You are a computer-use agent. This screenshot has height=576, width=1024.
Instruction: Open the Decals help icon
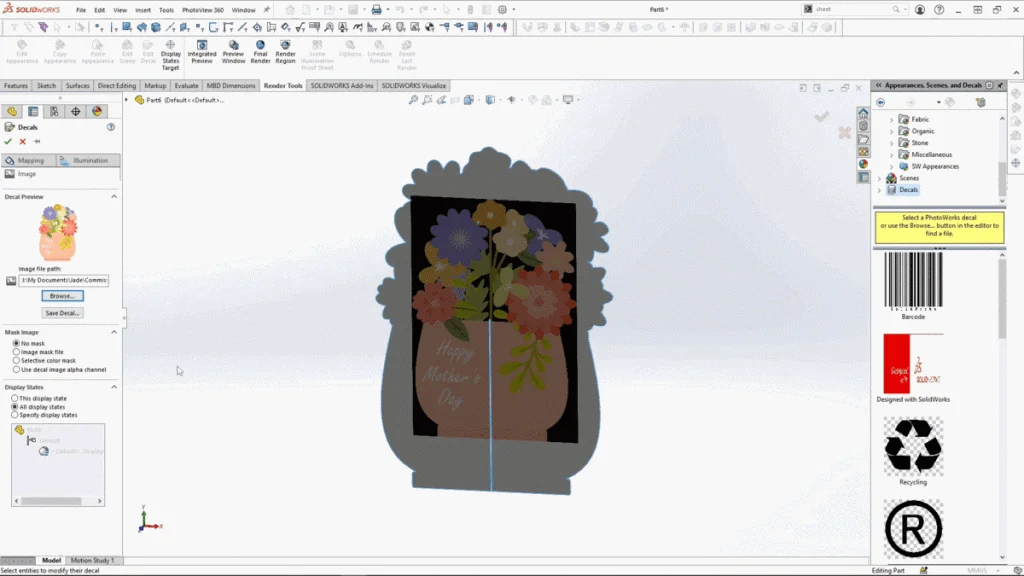point(111,127)
